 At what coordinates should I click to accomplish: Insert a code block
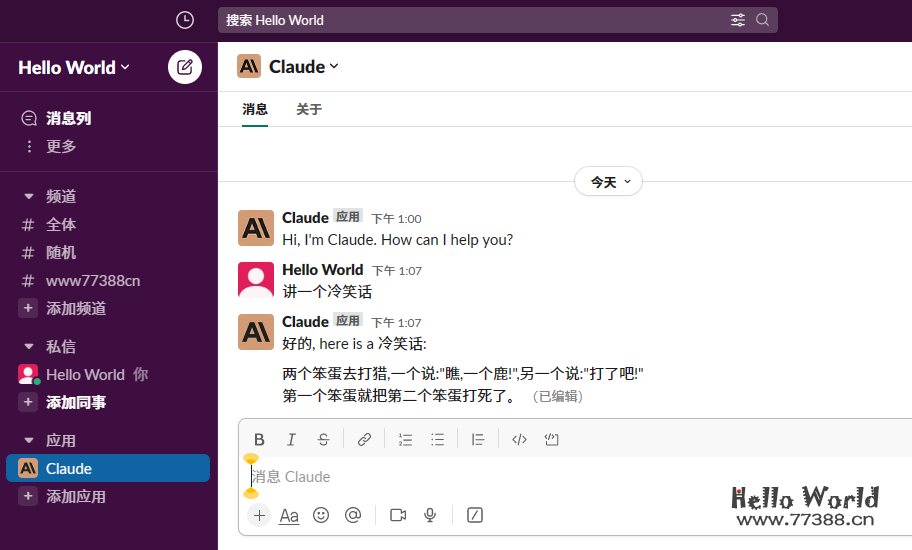point(551,440)
